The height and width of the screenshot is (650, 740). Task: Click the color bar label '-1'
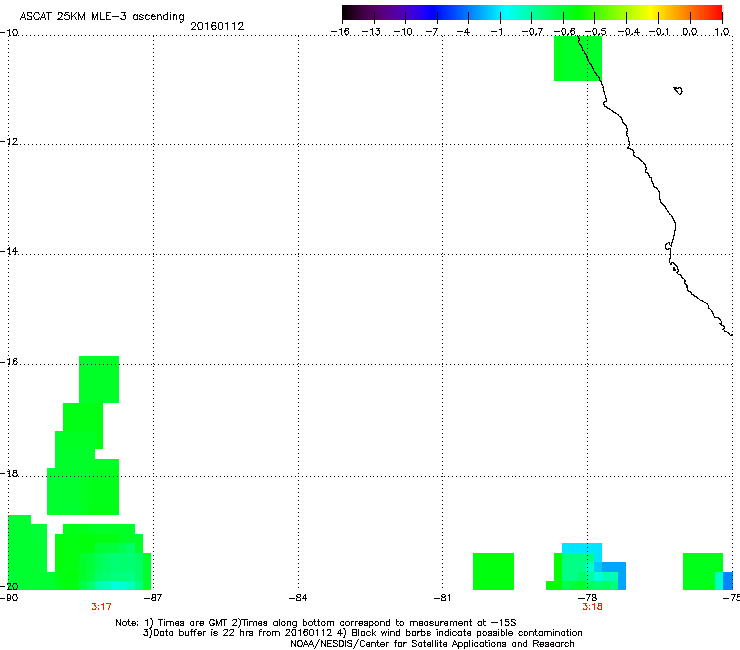coord(496,32)
